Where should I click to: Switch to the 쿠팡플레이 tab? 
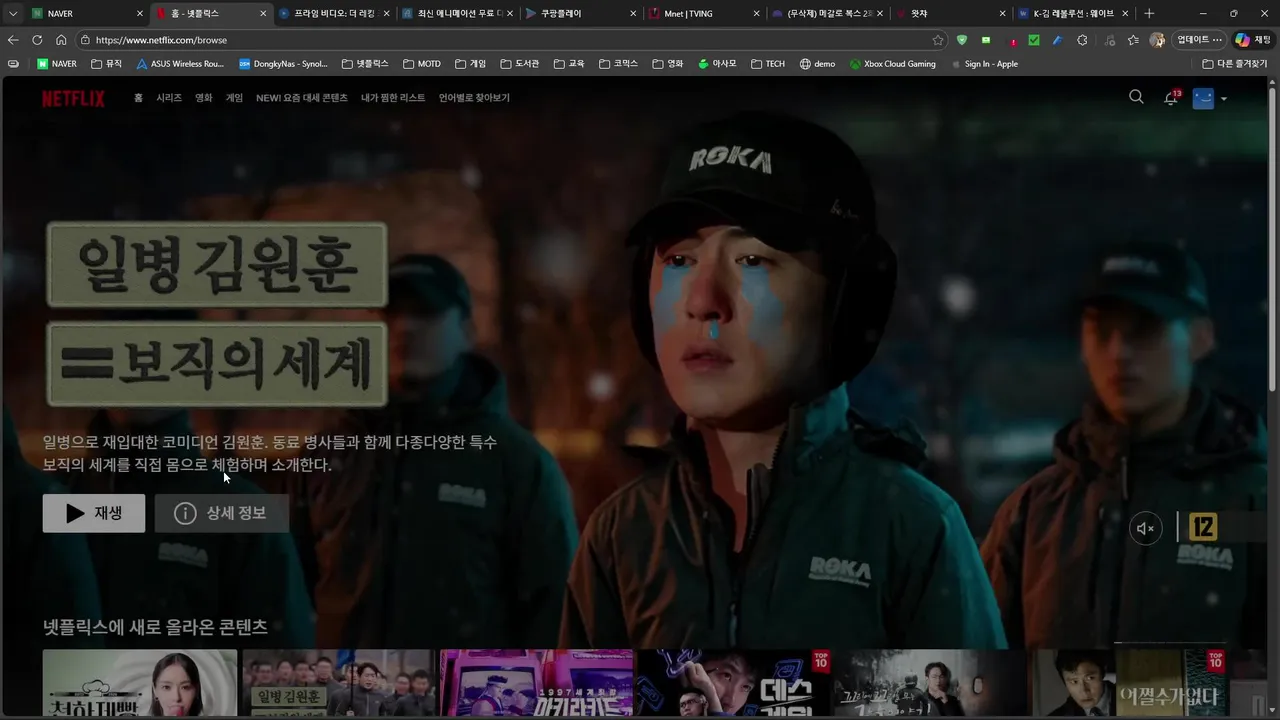pyautogui.click(x=580, y=14)
